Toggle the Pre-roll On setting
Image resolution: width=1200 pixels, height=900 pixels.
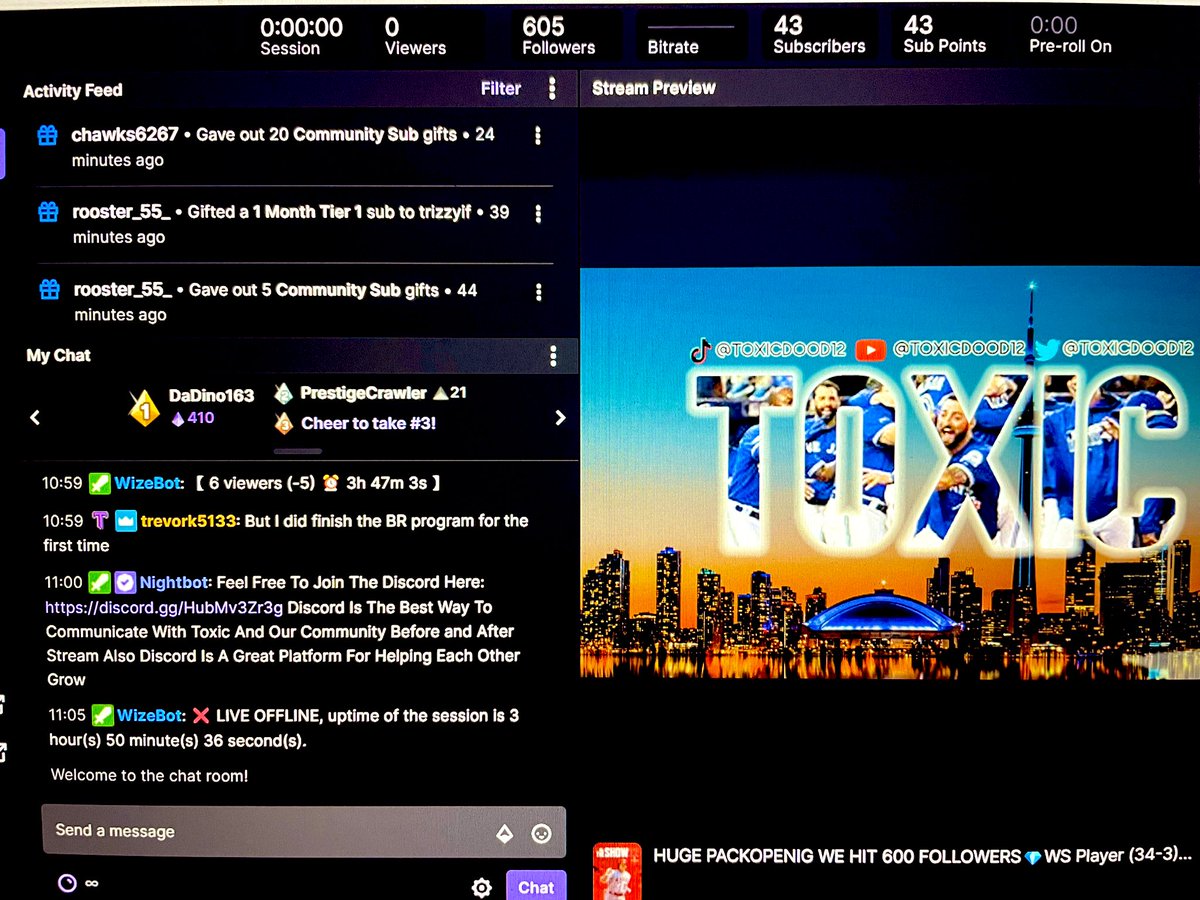click(1070, 33)
